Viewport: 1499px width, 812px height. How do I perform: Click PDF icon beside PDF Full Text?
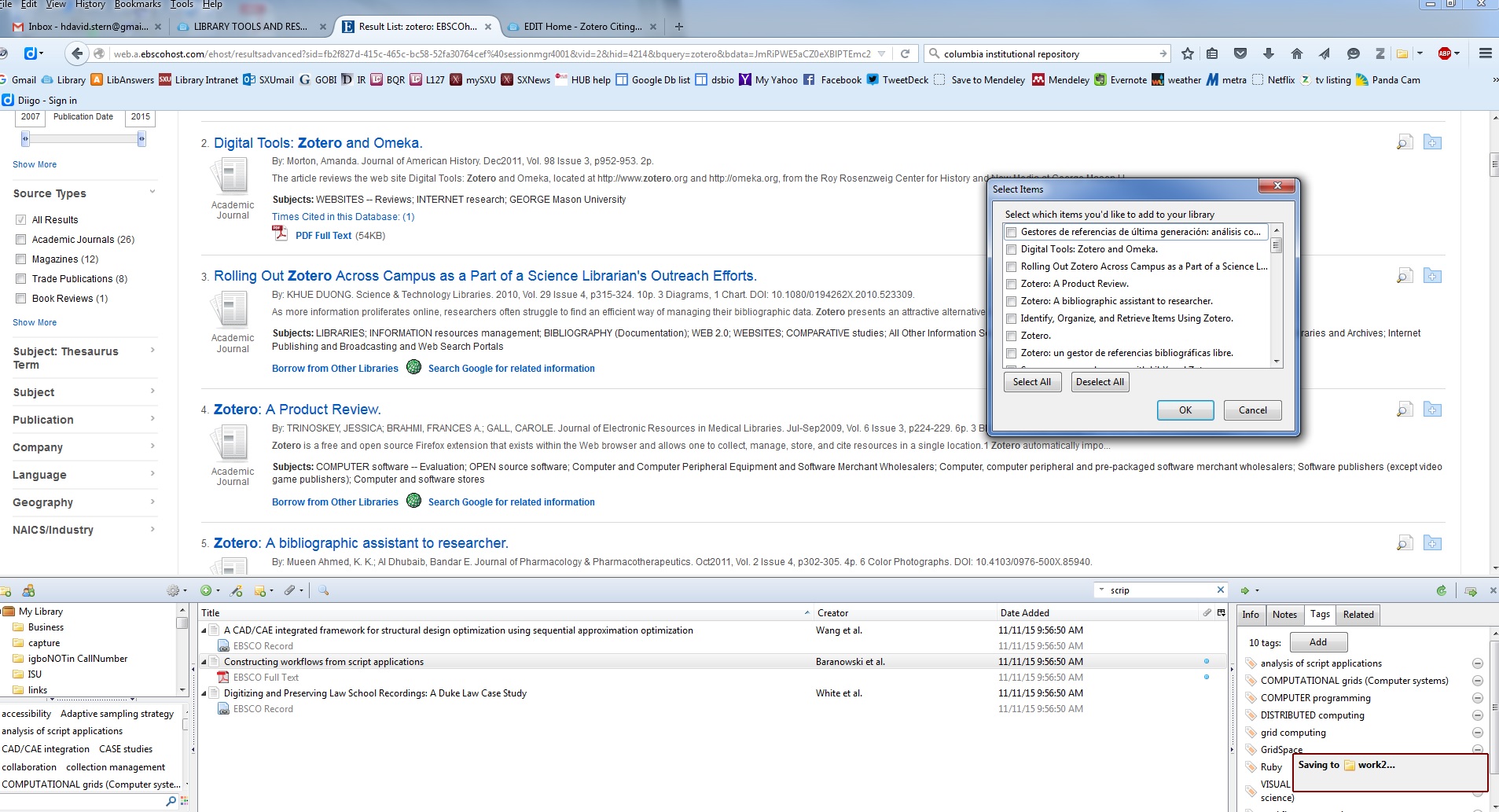pos(280,233)
